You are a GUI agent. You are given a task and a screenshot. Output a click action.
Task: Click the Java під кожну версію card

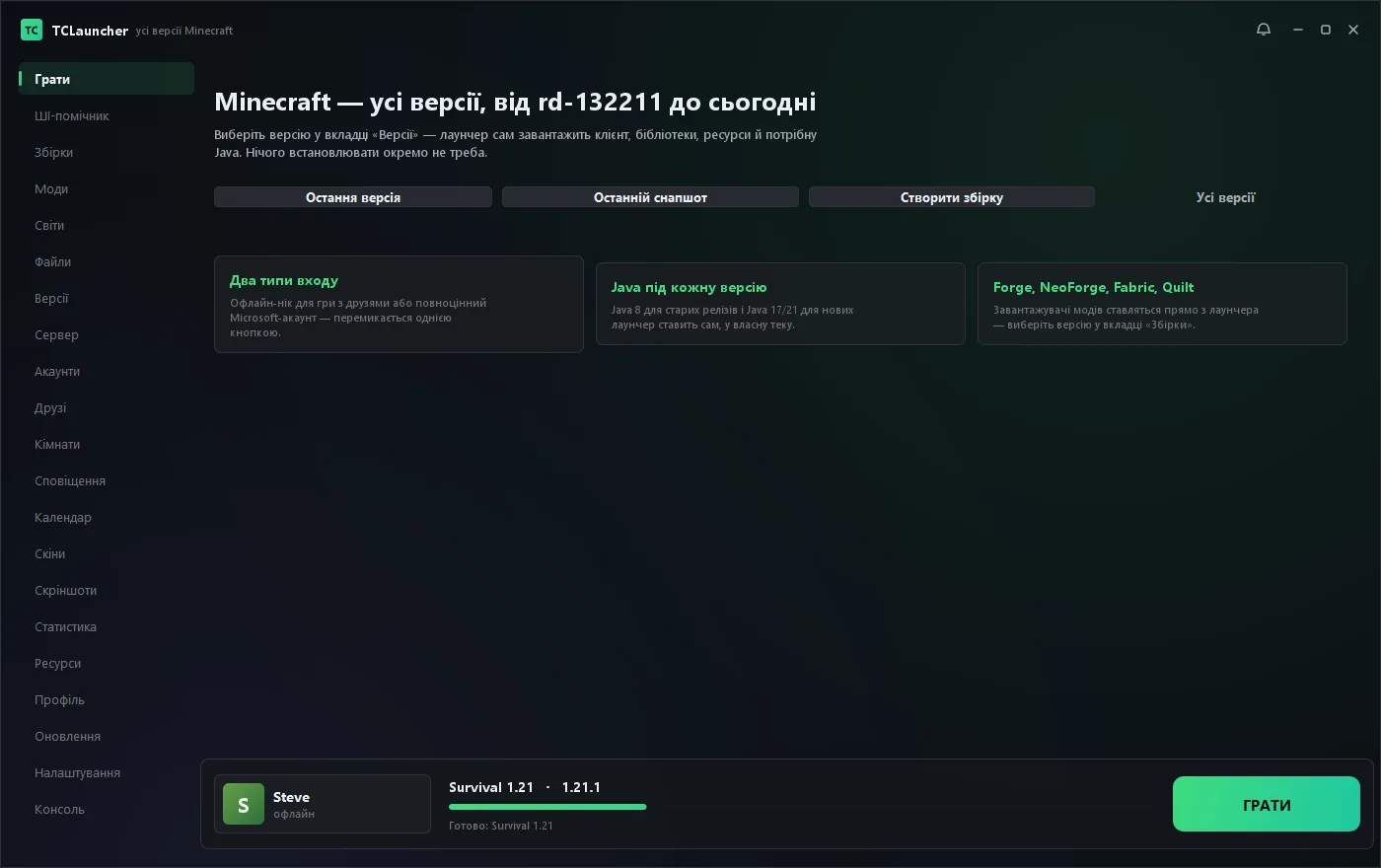point(780,304)
